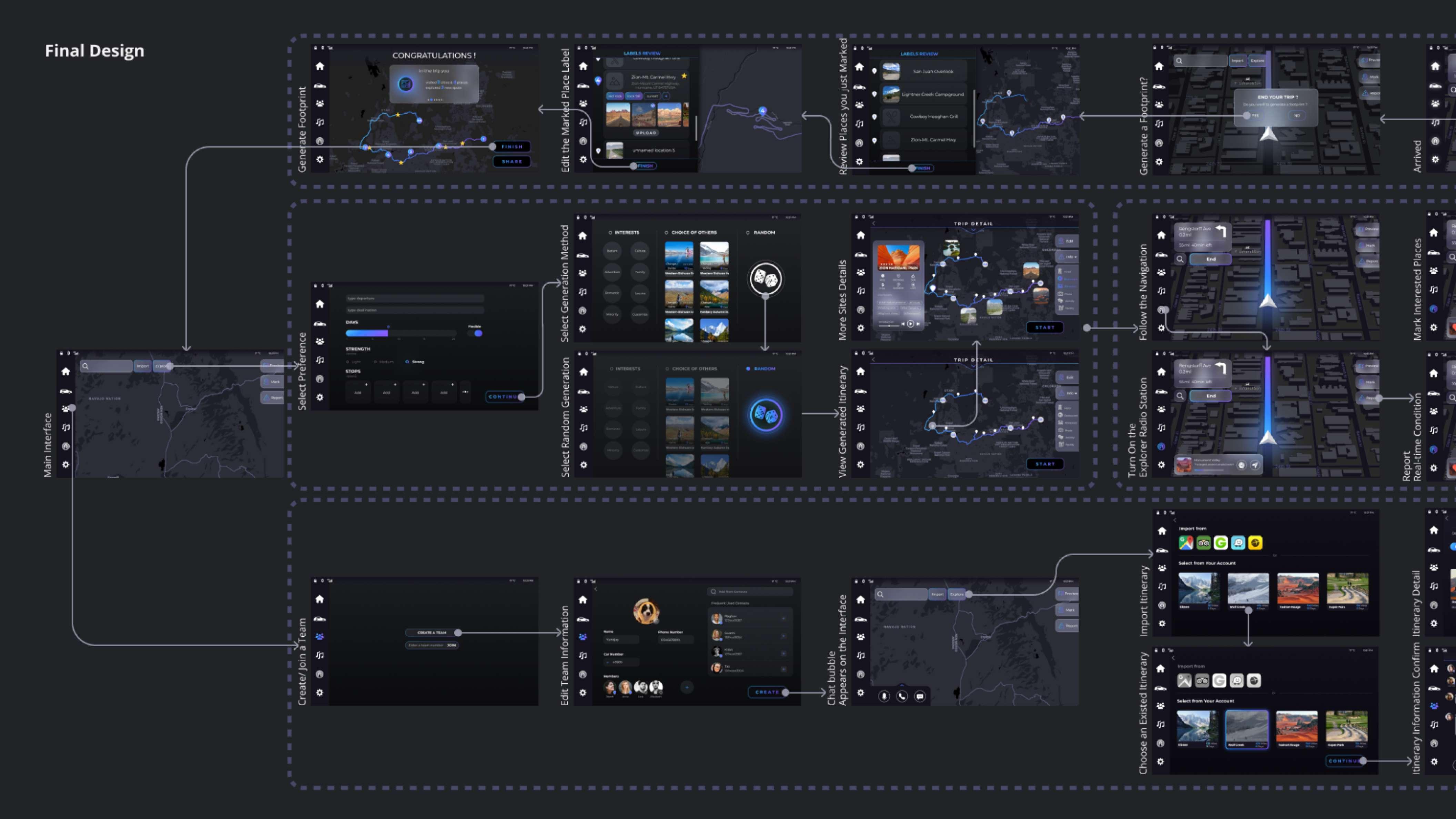Viewport: 1456px width, 819px height.
Task: Click the team icon in the Main Interface sidebar
Action: pyautogui.click(x=65, y=409)
